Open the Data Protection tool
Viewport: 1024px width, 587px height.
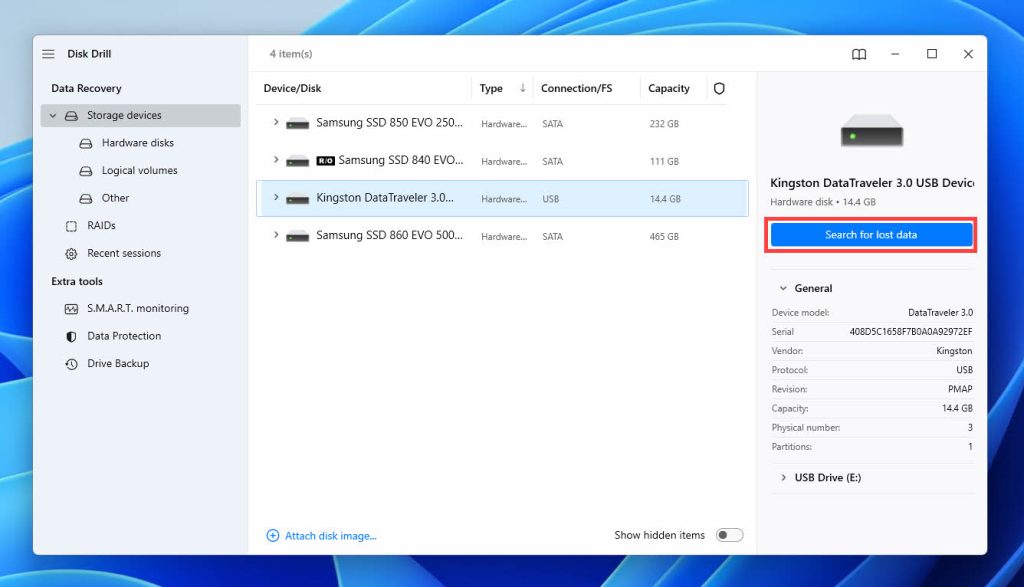[123, 336]
